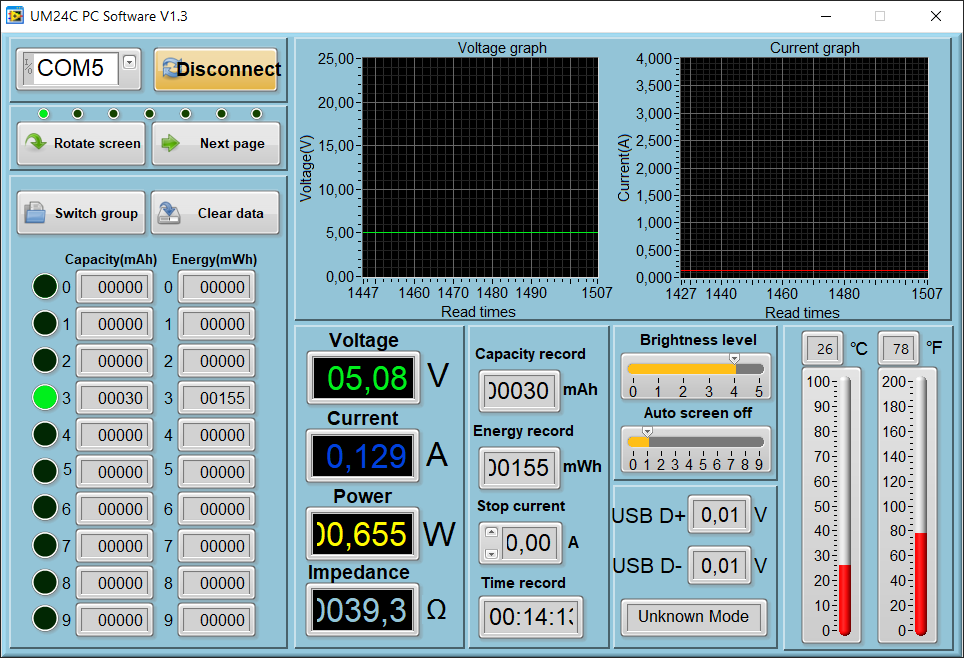Increase the Stop current value with up arrow

pos(491,533)
